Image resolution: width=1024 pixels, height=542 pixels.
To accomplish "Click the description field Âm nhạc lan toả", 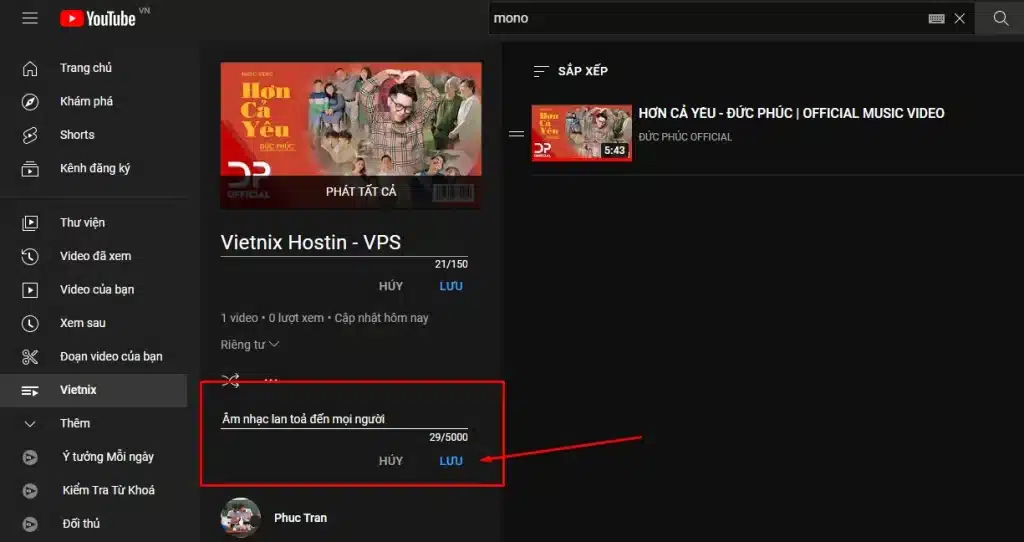I will (x=344, y=419).
